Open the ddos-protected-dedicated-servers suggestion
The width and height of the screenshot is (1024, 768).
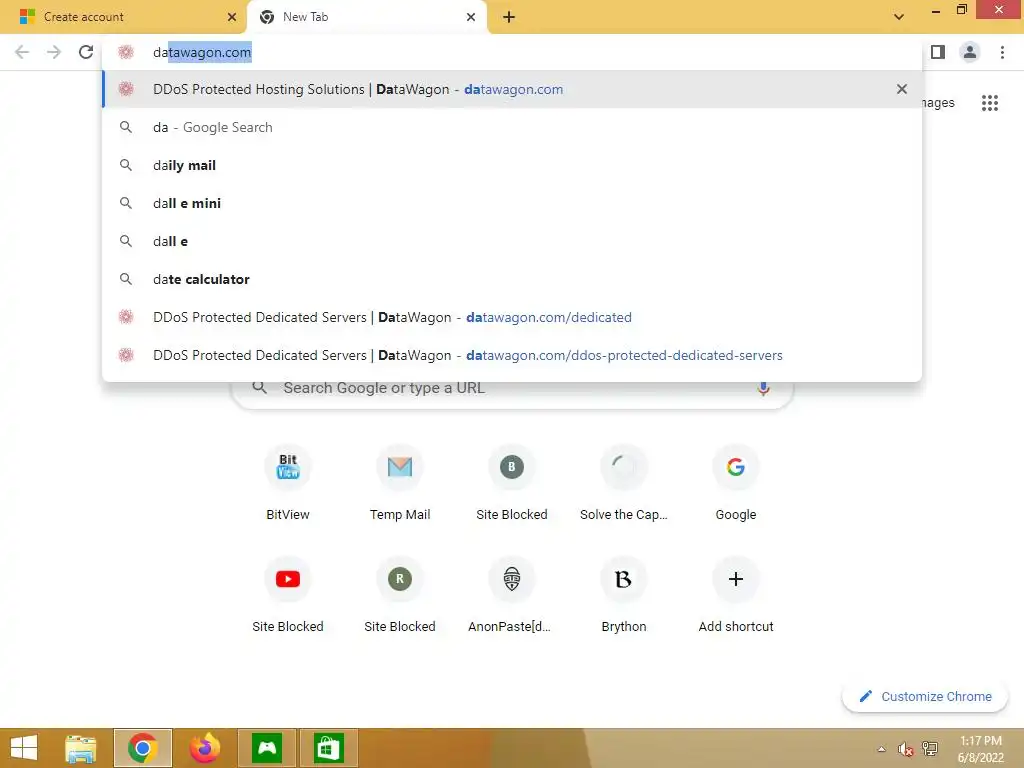(x=512, y=355)
